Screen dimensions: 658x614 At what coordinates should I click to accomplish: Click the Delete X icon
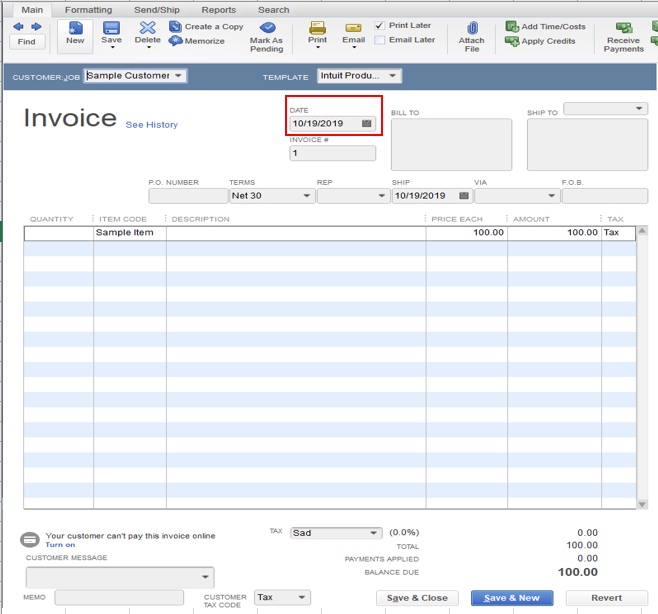pyautogui.click(x=147, y=28)
